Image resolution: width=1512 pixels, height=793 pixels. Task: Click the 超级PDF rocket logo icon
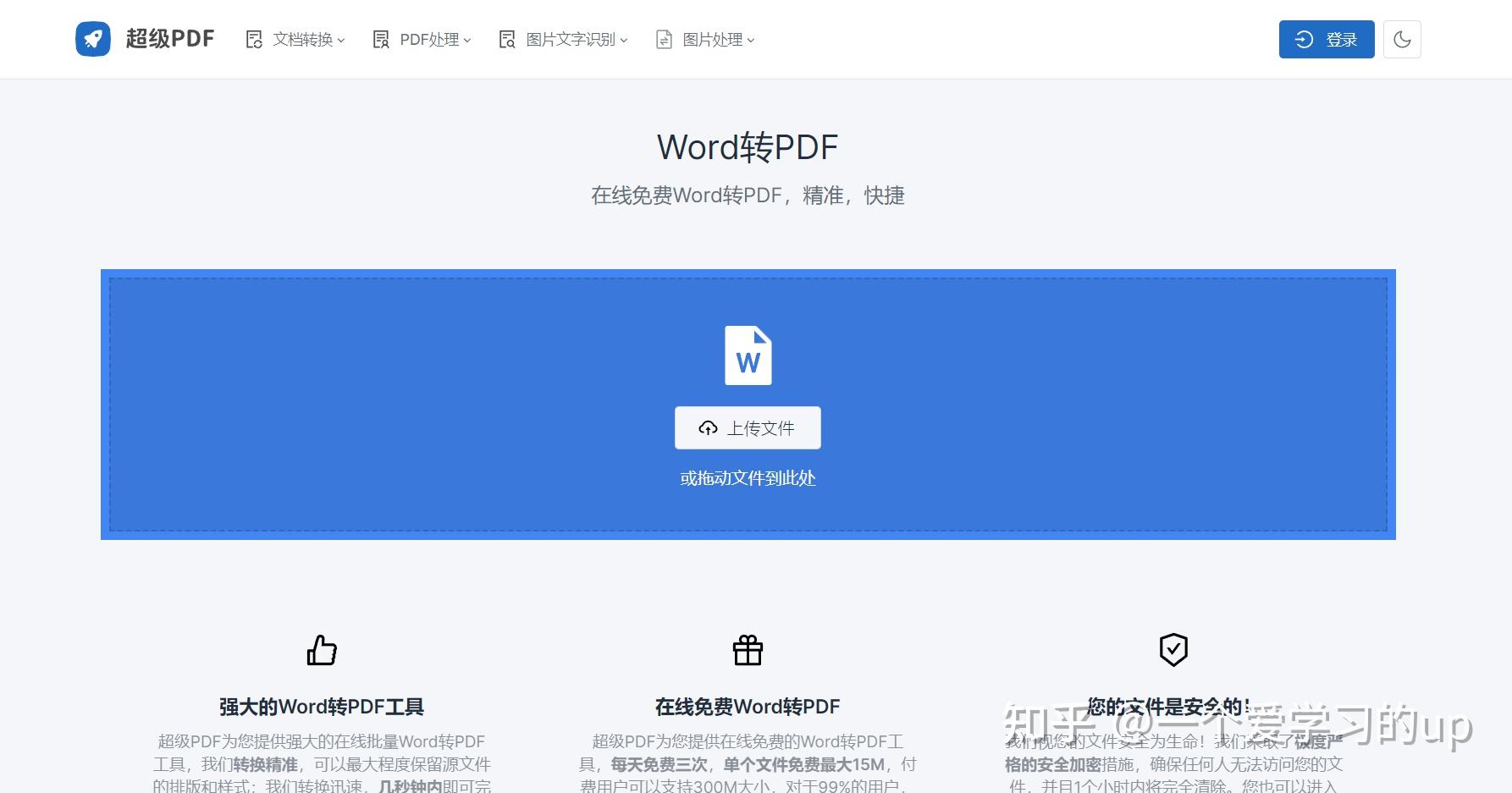pyautogui.click(x=93, y=39)
